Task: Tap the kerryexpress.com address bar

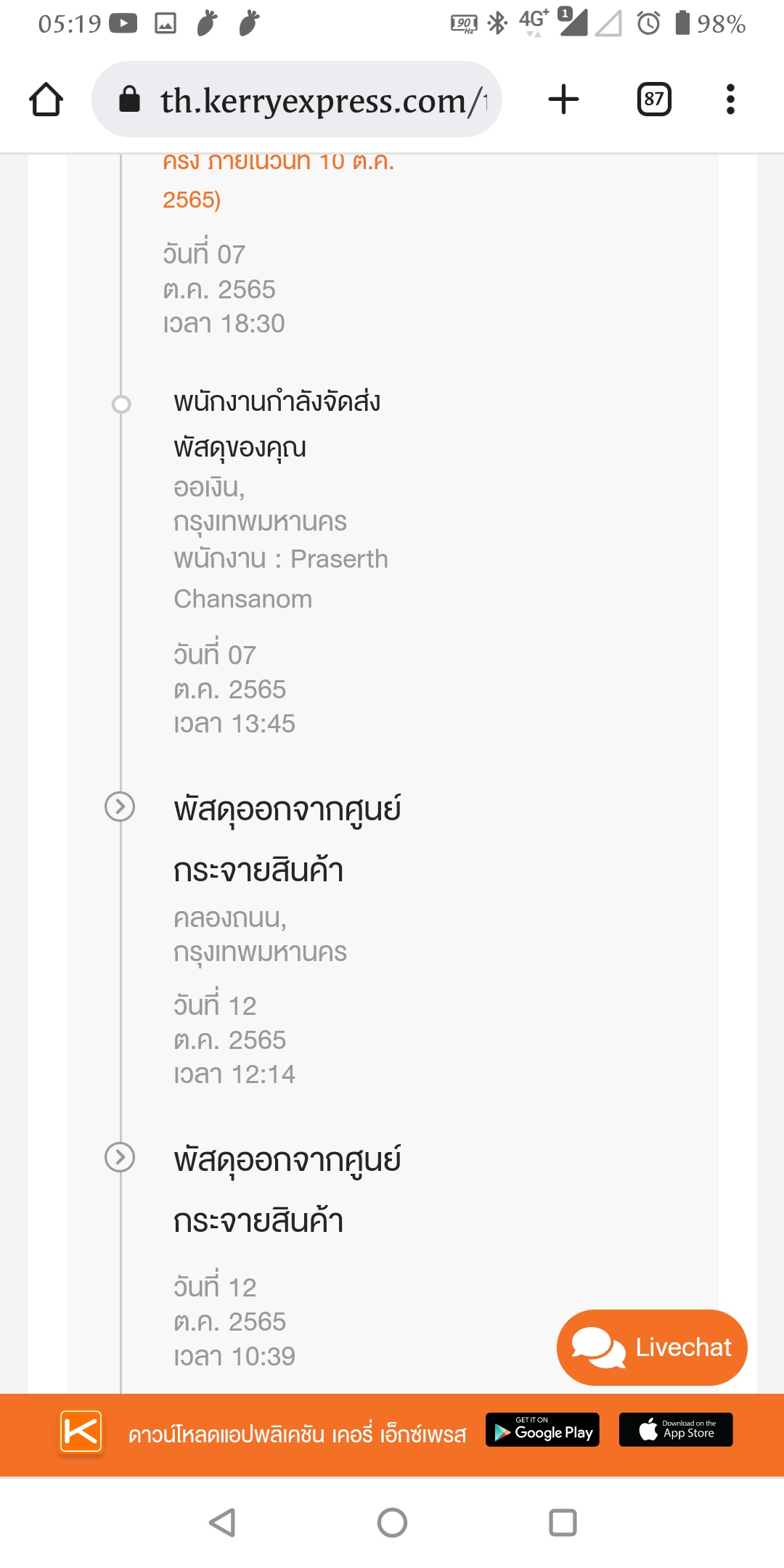Action: 319,99
